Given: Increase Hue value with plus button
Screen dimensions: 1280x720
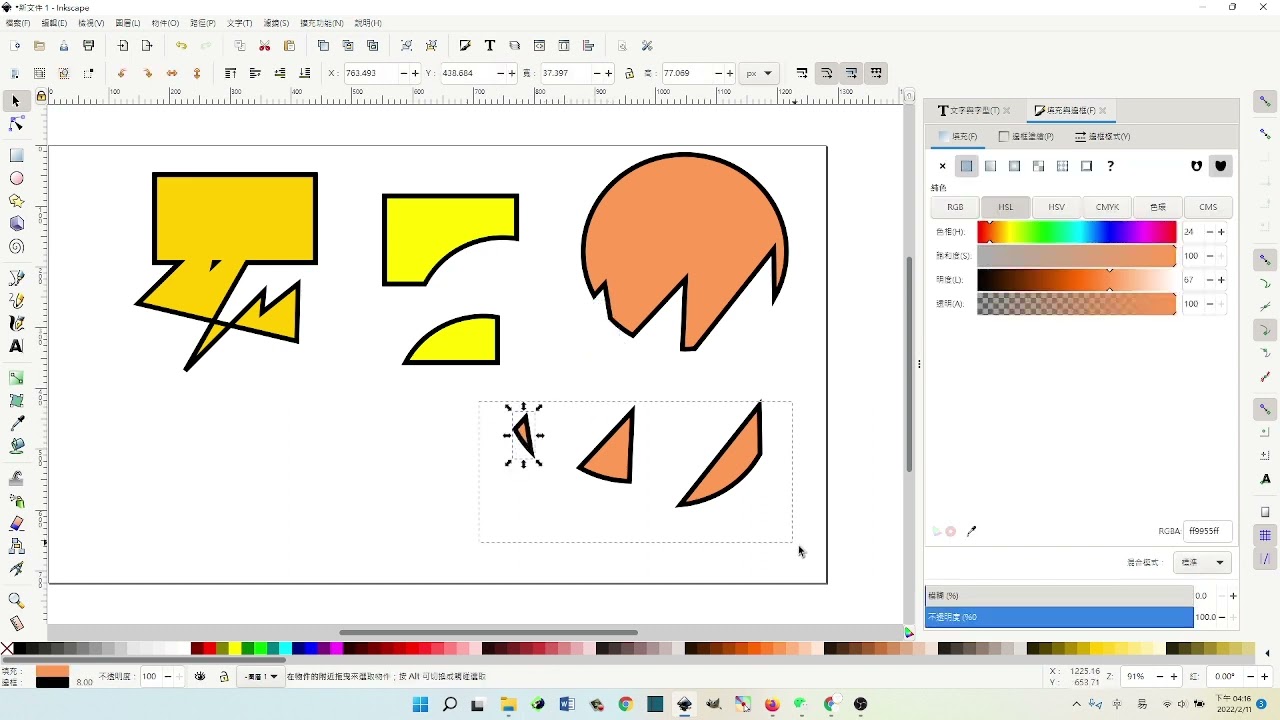Looking at the screenshot, I should pyautogui.click(x=1221, y=232).
